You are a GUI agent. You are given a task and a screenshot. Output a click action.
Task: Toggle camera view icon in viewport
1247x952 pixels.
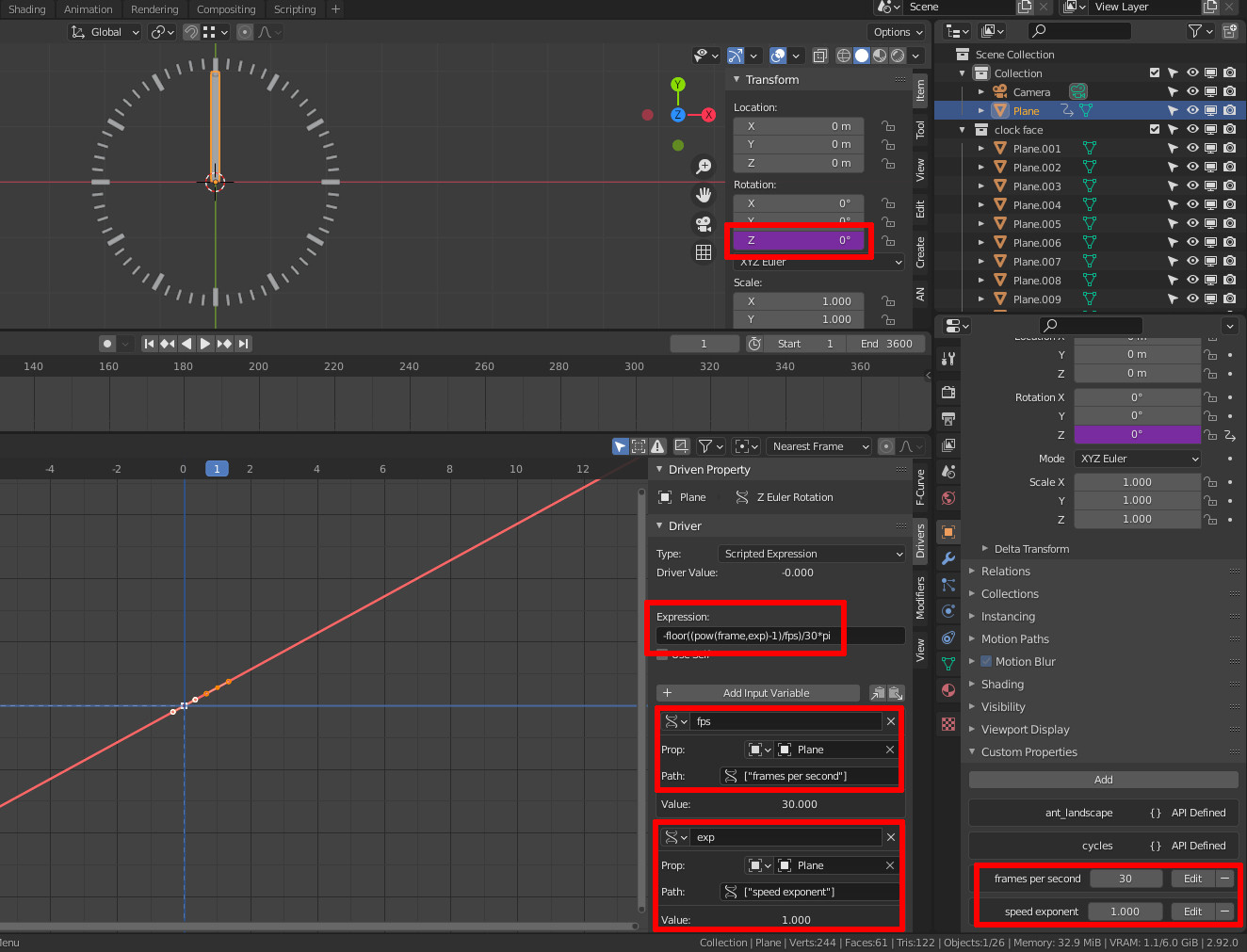tap(704, 223)
